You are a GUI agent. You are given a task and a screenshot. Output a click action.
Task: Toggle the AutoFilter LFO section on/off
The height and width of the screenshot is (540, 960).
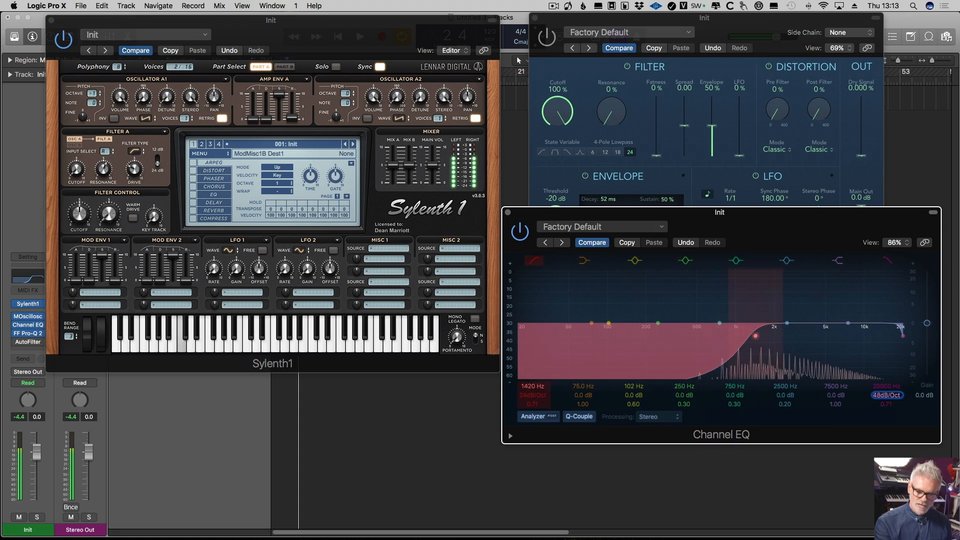[755, 176]
